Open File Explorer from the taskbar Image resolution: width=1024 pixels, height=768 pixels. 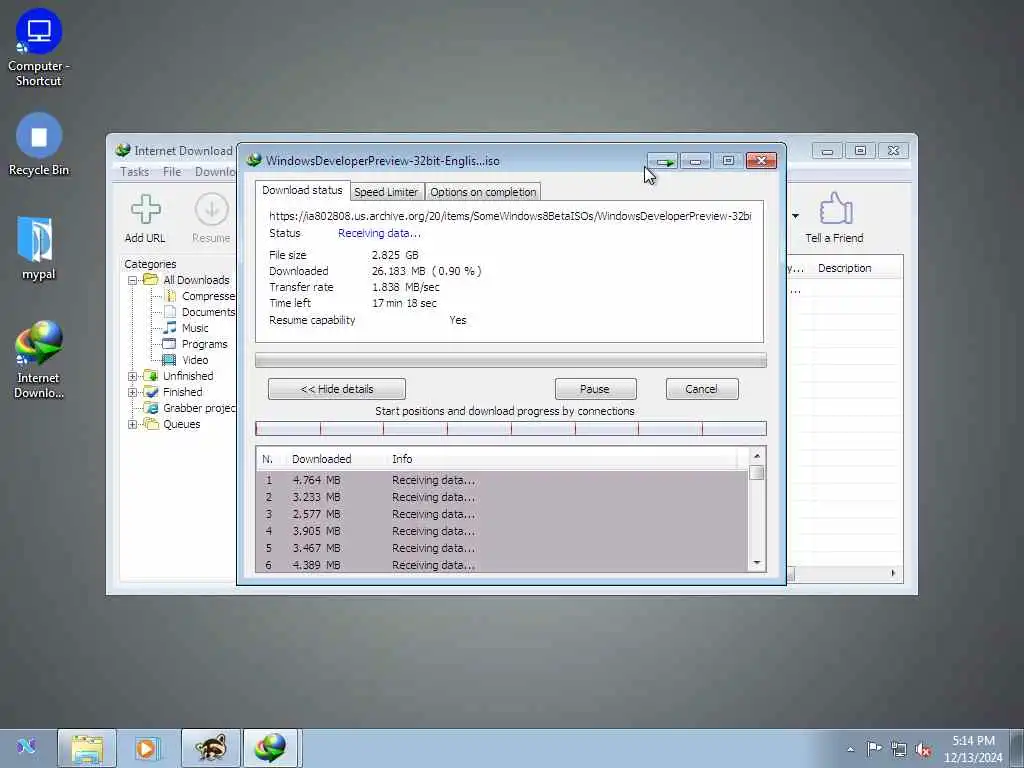(x=87, y=748)
